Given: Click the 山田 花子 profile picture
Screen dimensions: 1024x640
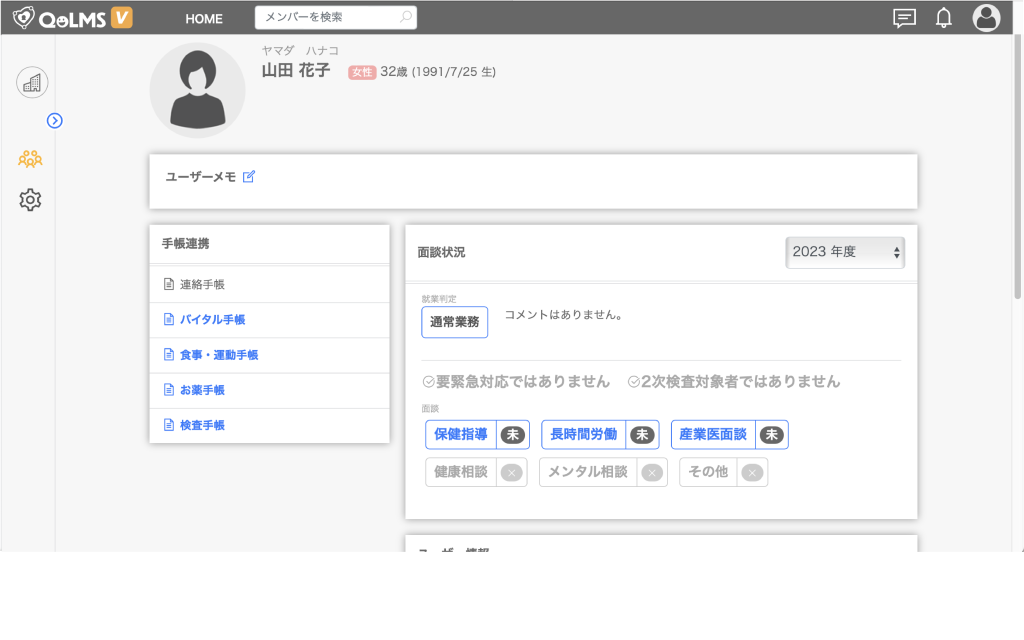Looking at the screenshot, I should [x=197, y=90].
